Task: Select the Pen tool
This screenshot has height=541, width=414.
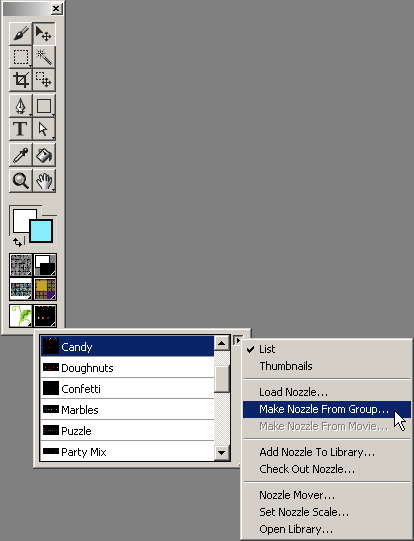Action: click(x=21, y=106)
